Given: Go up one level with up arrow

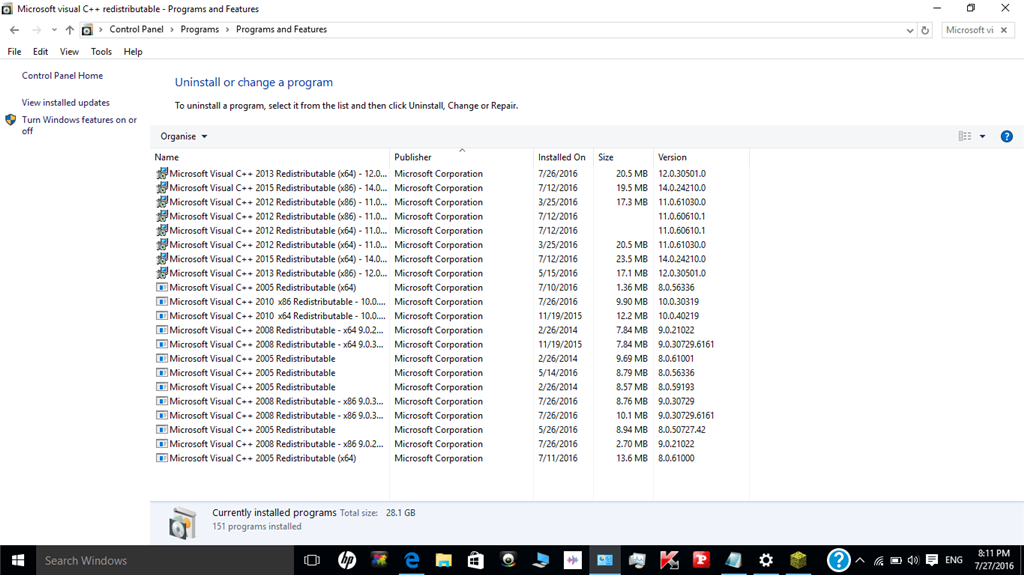Looking at the screenshot, I should [69, 30].
